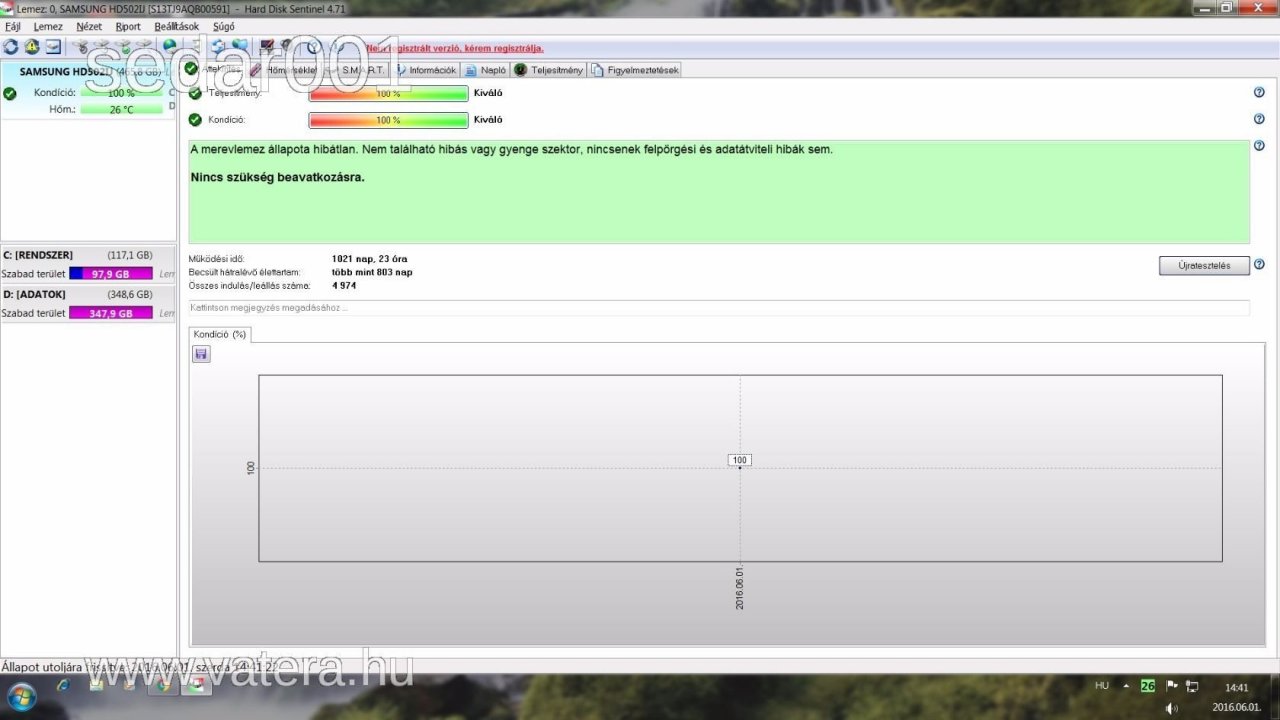Switch to the Napló tab
Image resolution: width=1280 pixels, height=720 pixels.
tap(485, 70)
